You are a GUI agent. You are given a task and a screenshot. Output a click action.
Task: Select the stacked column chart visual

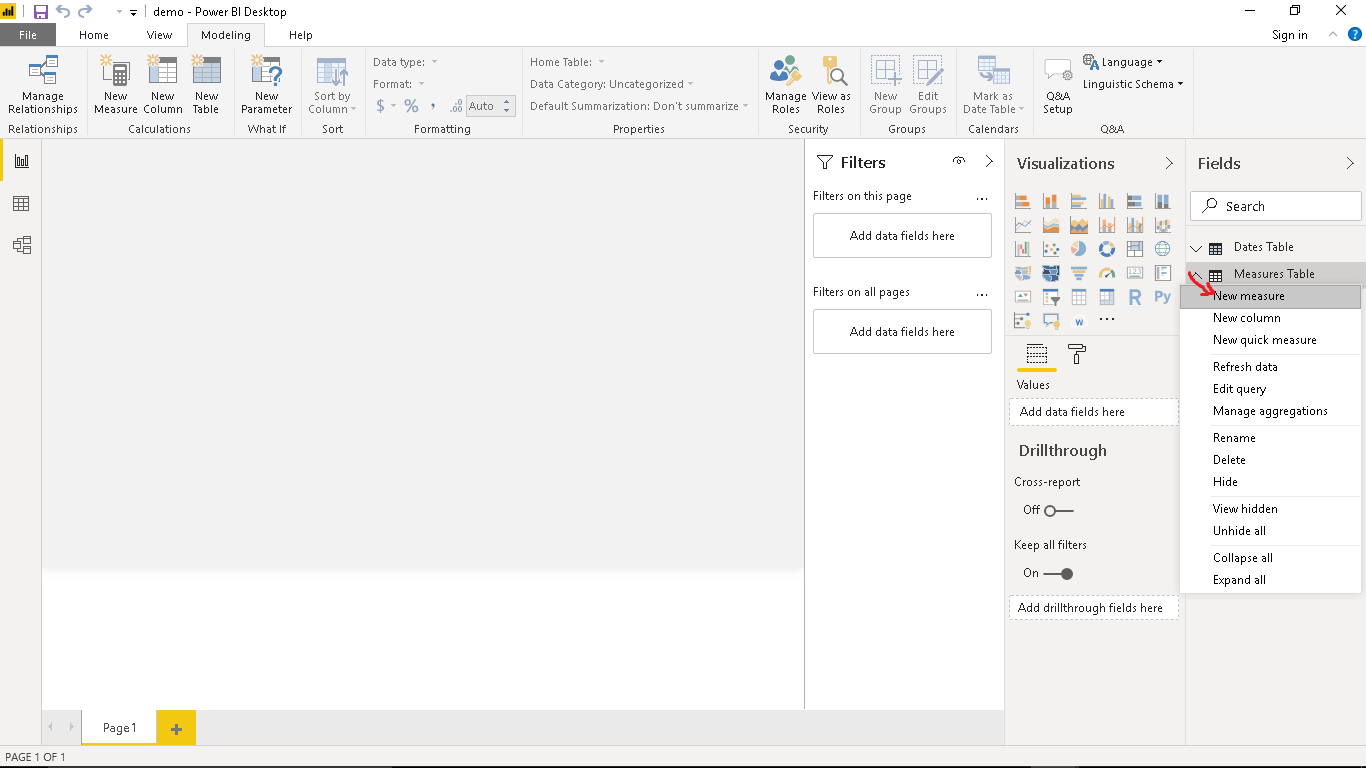[x=1051, y=201]
